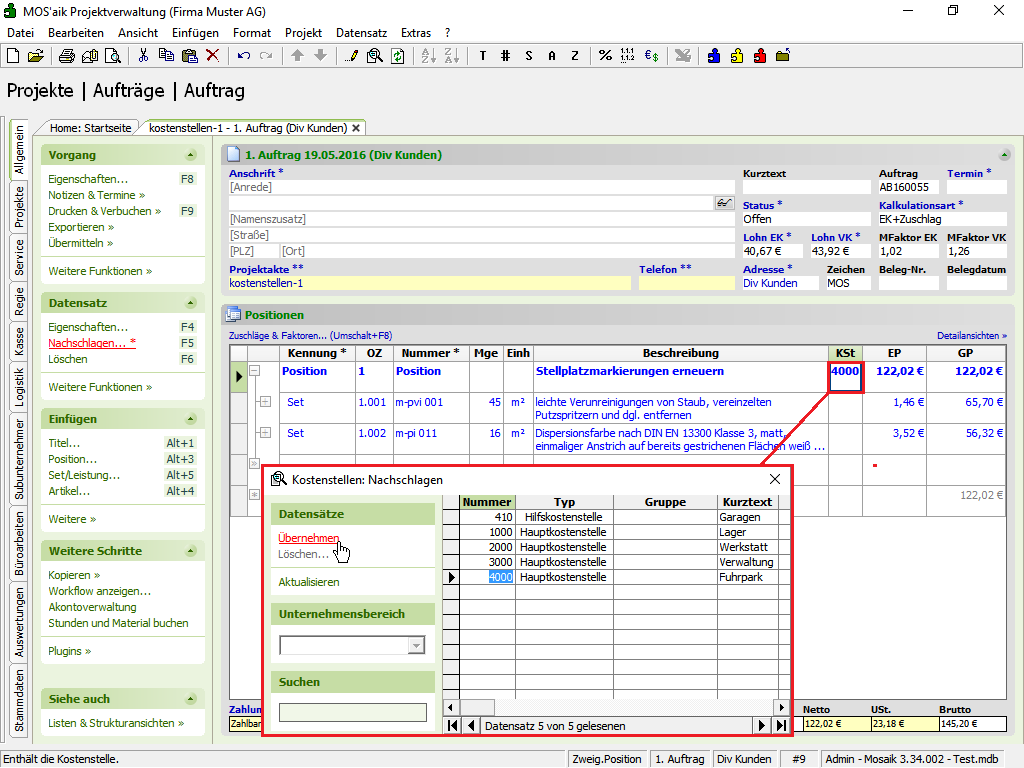Open the Unternehmensbereich dropdown
Screen dimensions: 1024x768
coord(417,646)
